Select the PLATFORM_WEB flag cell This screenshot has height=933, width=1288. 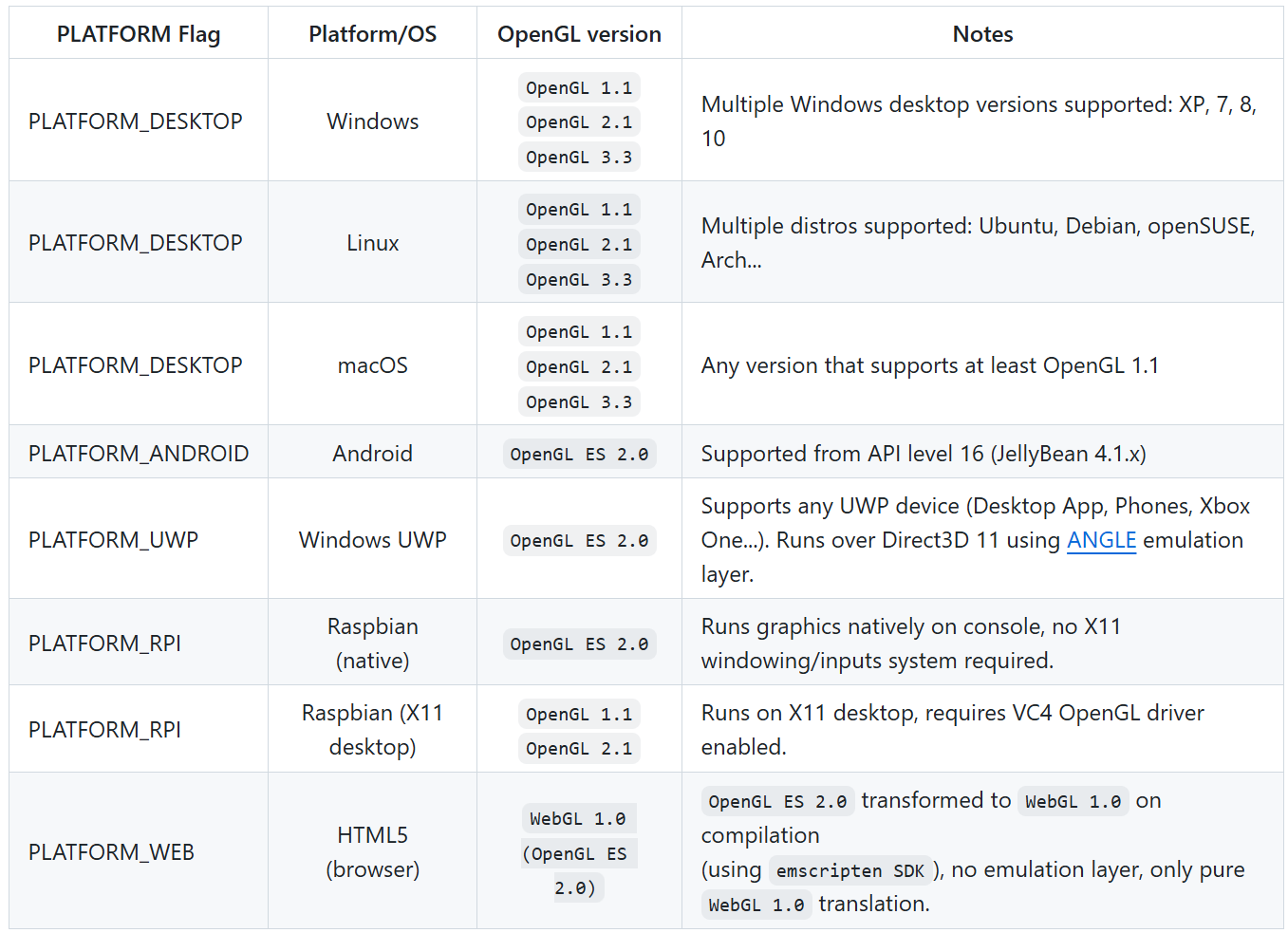[x=111, y=852]
